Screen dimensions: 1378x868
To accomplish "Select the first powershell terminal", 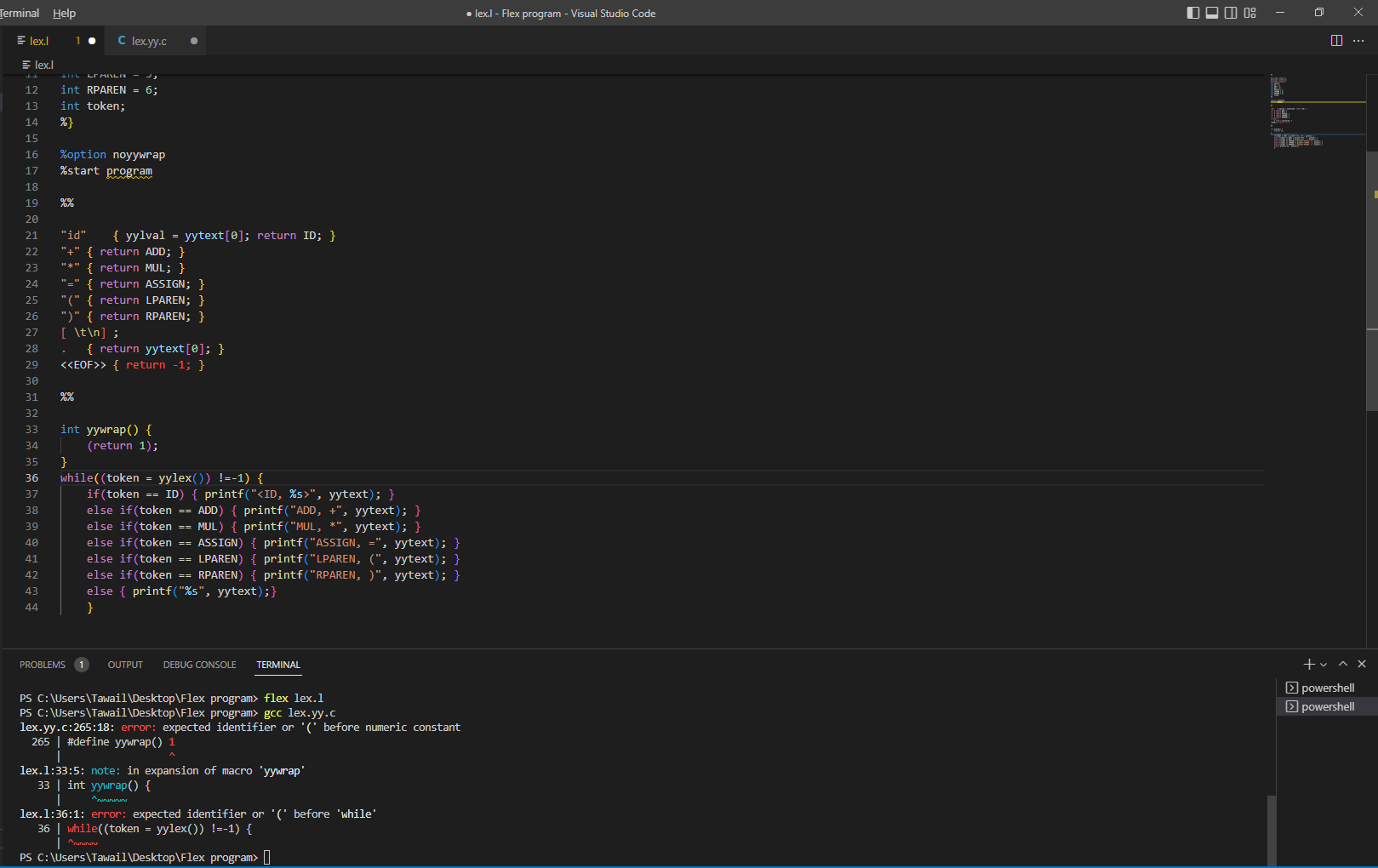I will click(x=1327, y=688).
